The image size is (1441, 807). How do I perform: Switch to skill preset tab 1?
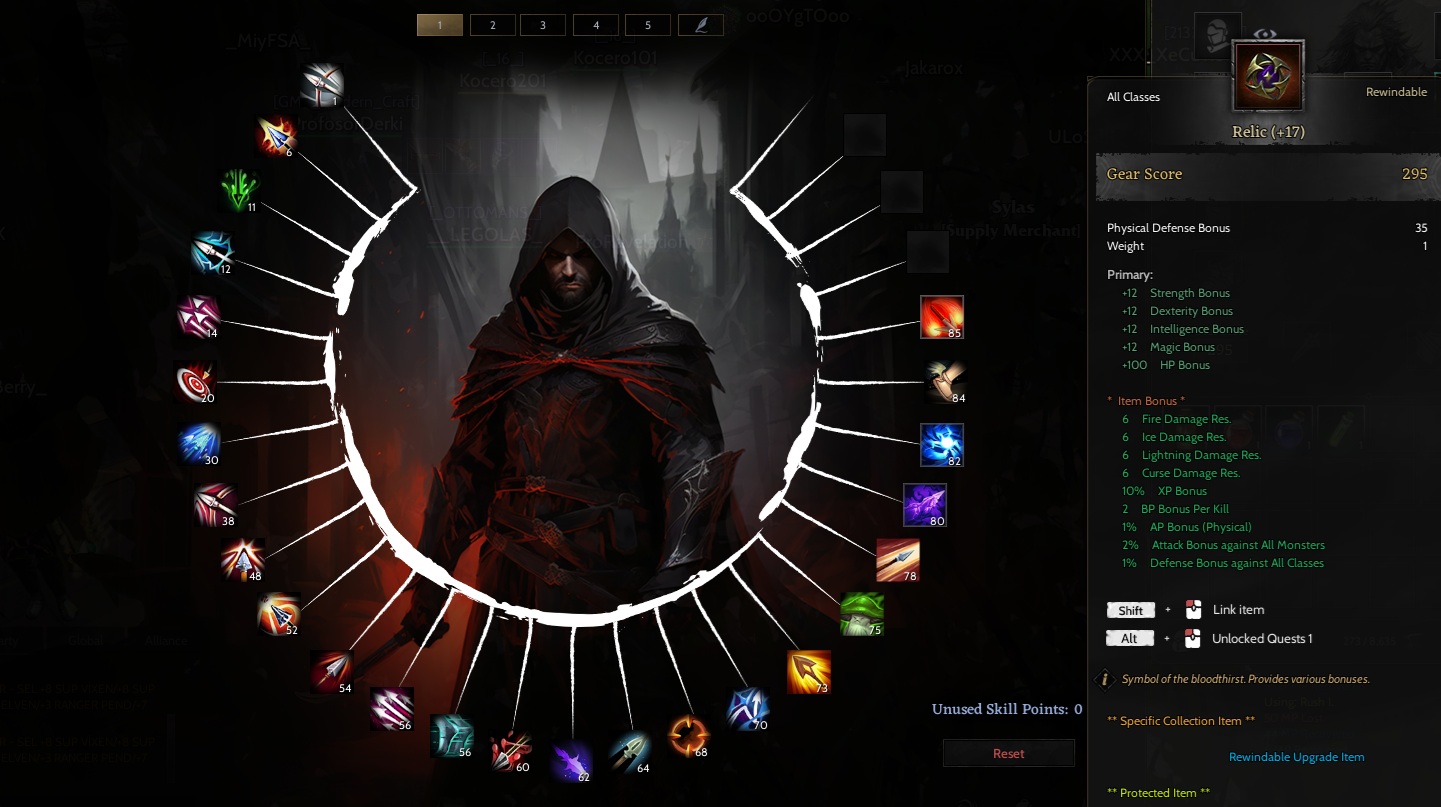(440, 25)
